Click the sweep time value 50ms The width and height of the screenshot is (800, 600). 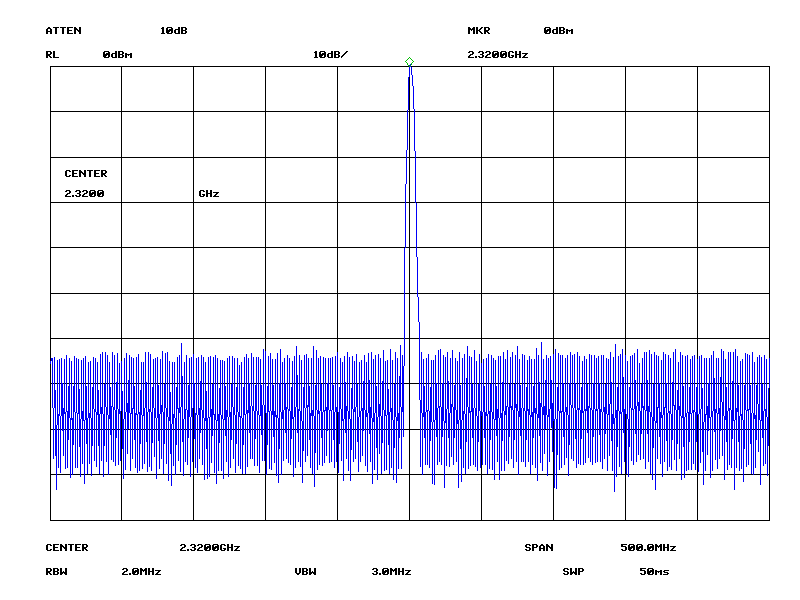pyautogui.click(x=654, y=571)
